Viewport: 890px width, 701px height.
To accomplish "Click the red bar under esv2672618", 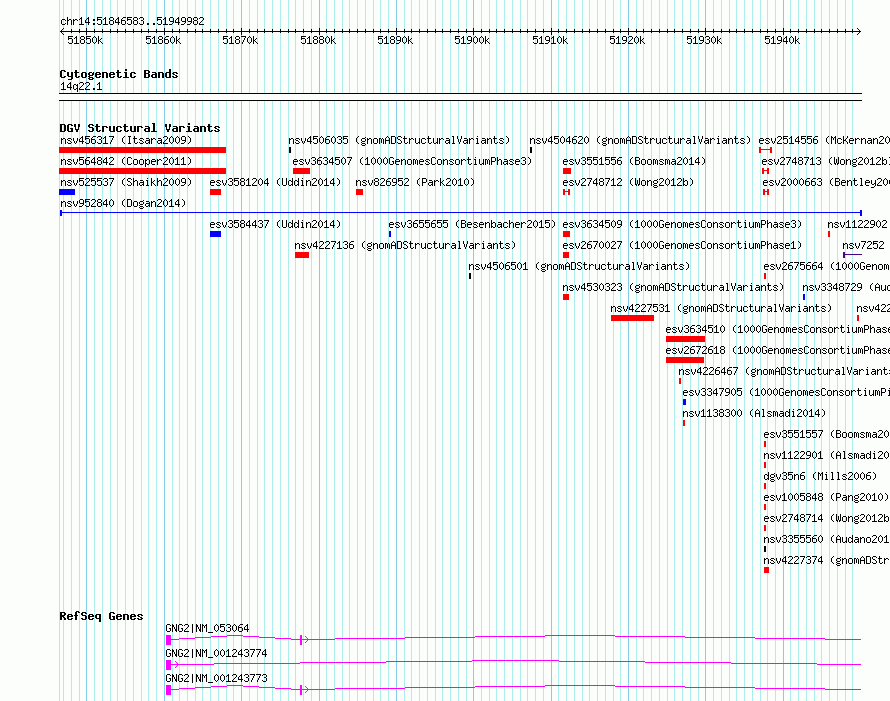I will 685,360.
